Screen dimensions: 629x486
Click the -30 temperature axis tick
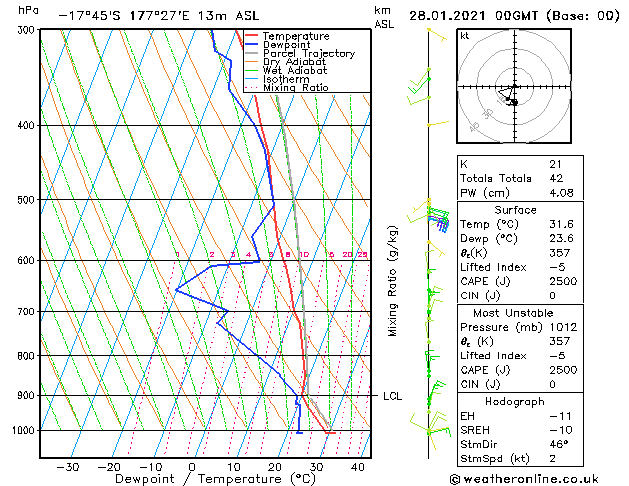point(68,467)
